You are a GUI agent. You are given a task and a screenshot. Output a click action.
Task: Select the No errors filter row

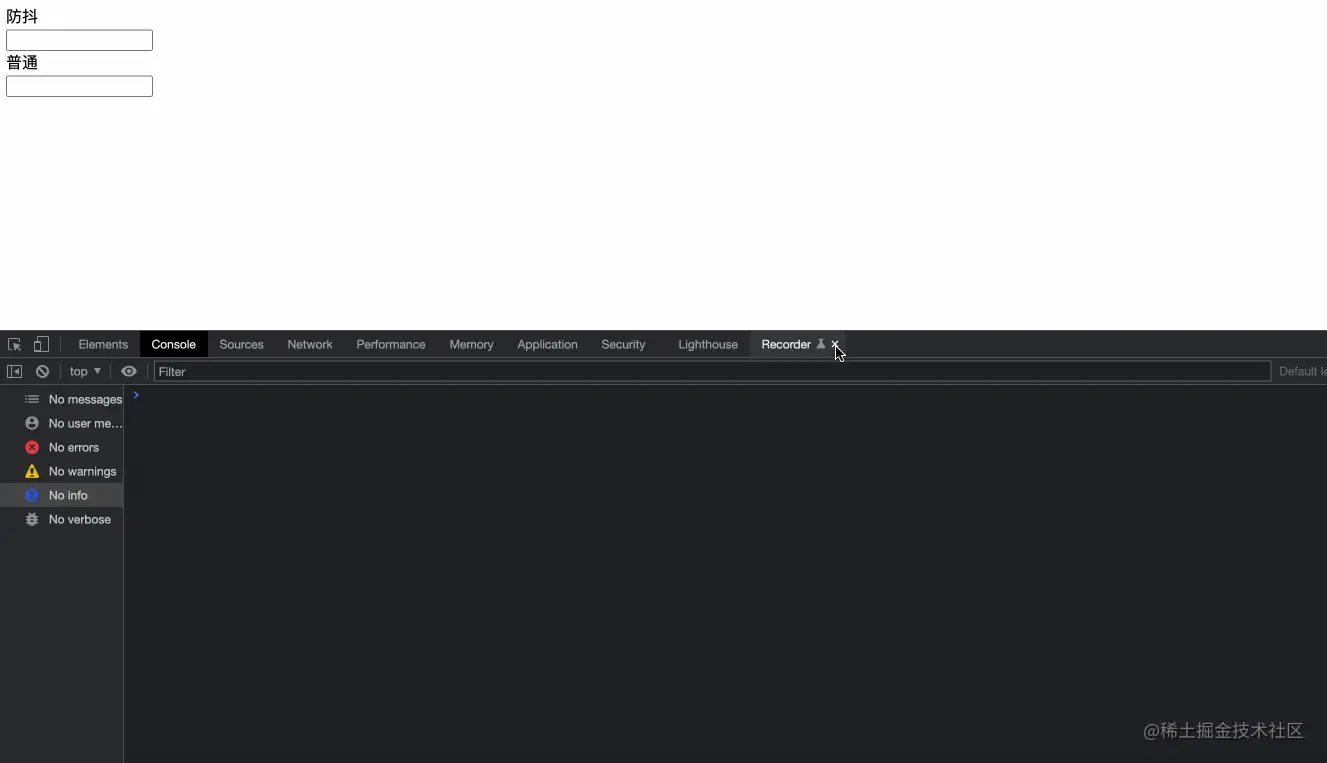pos(62,447)
